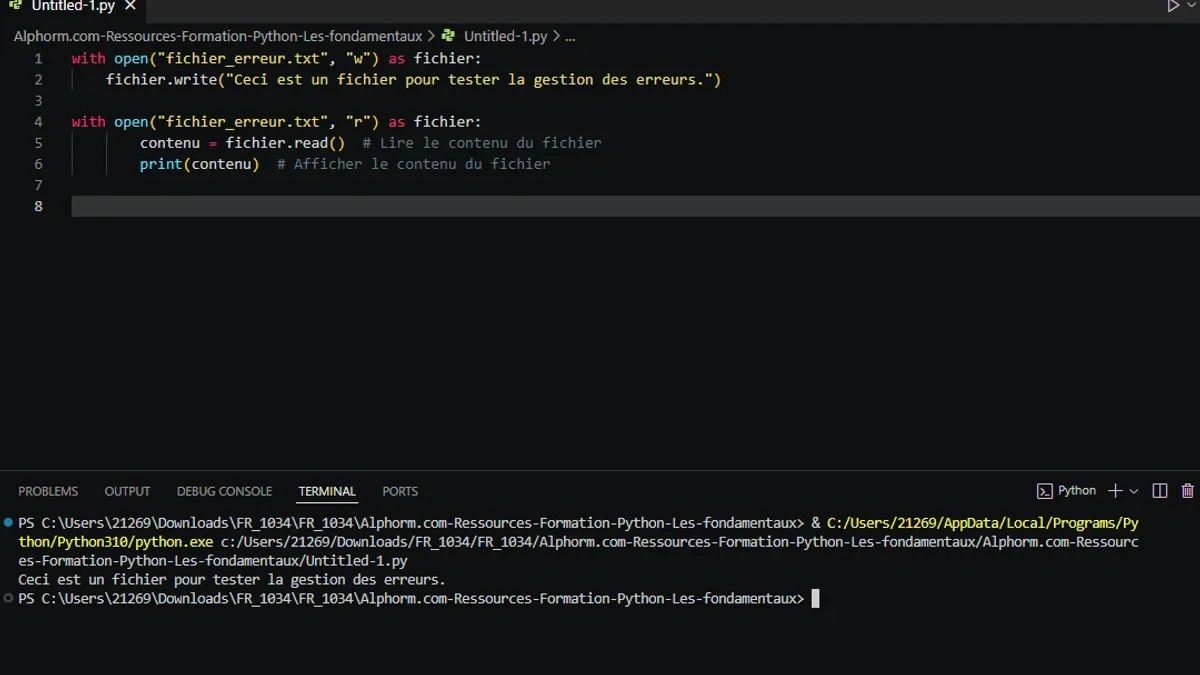Focus the terminal prompt cursor
This screenshot has height=675, width=1200.
coord(815,599)
